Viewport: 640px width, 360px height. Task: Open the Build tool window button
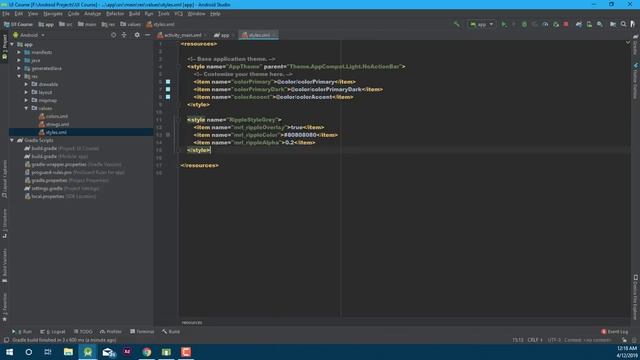pyautogui.click(x=171, y=331)
